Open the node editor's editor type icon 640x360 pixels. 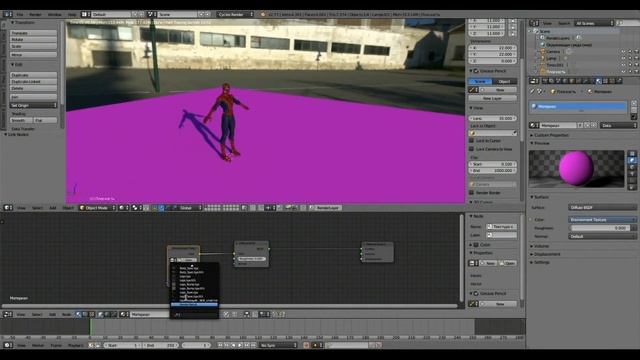coord(8,314)
